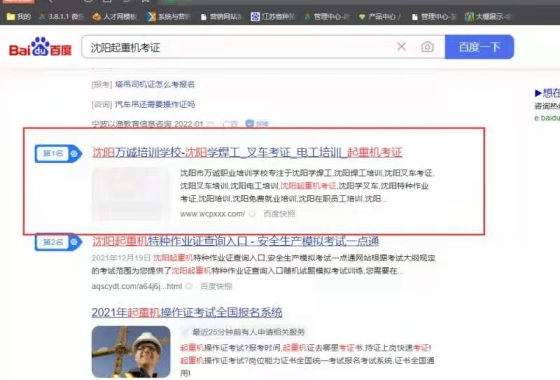
Task: Open the 塔吊司机证怎么考报名 link
Action: (155, 84)
